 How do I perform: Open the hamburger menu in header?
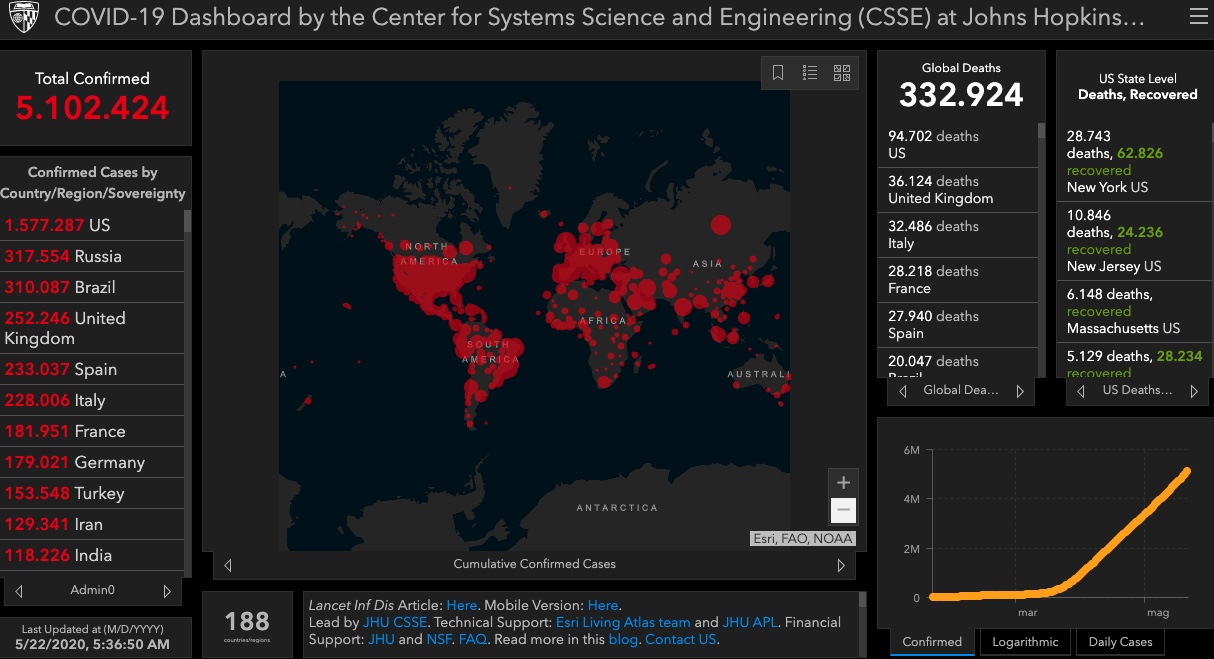1198,17
